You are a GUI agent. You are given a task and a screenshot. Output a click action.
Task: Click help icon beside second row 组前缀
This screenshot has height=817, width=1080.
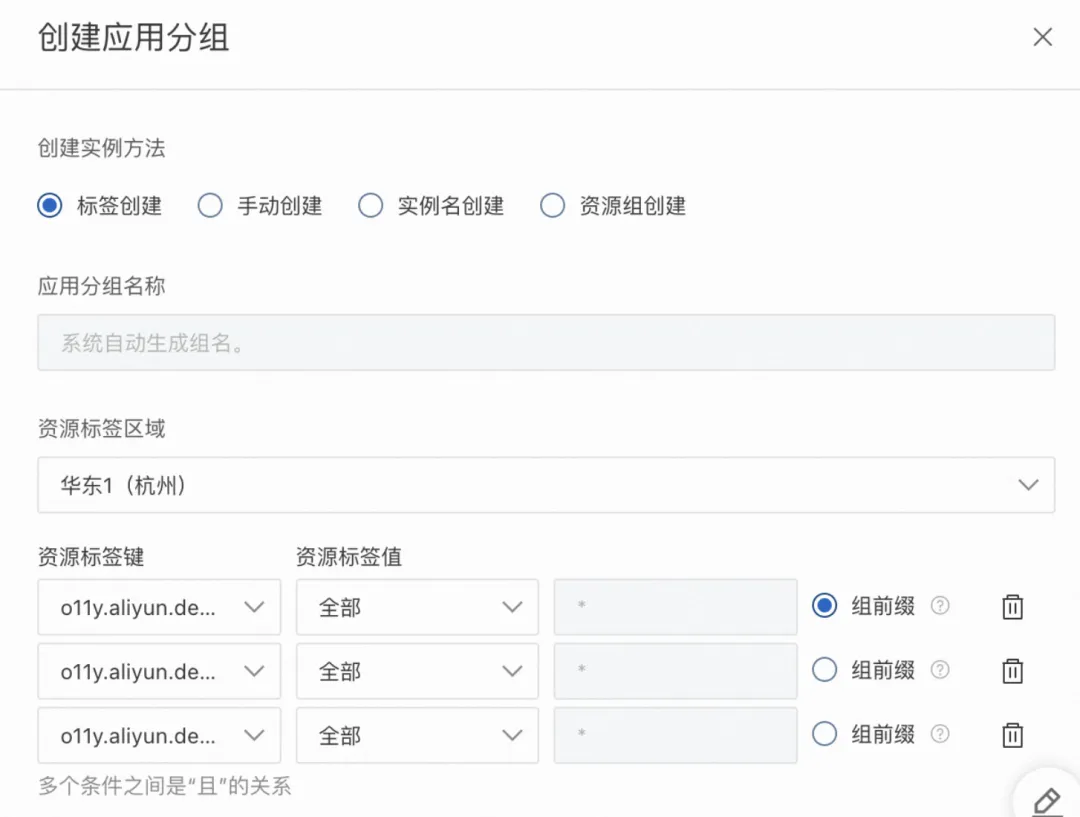940,670
